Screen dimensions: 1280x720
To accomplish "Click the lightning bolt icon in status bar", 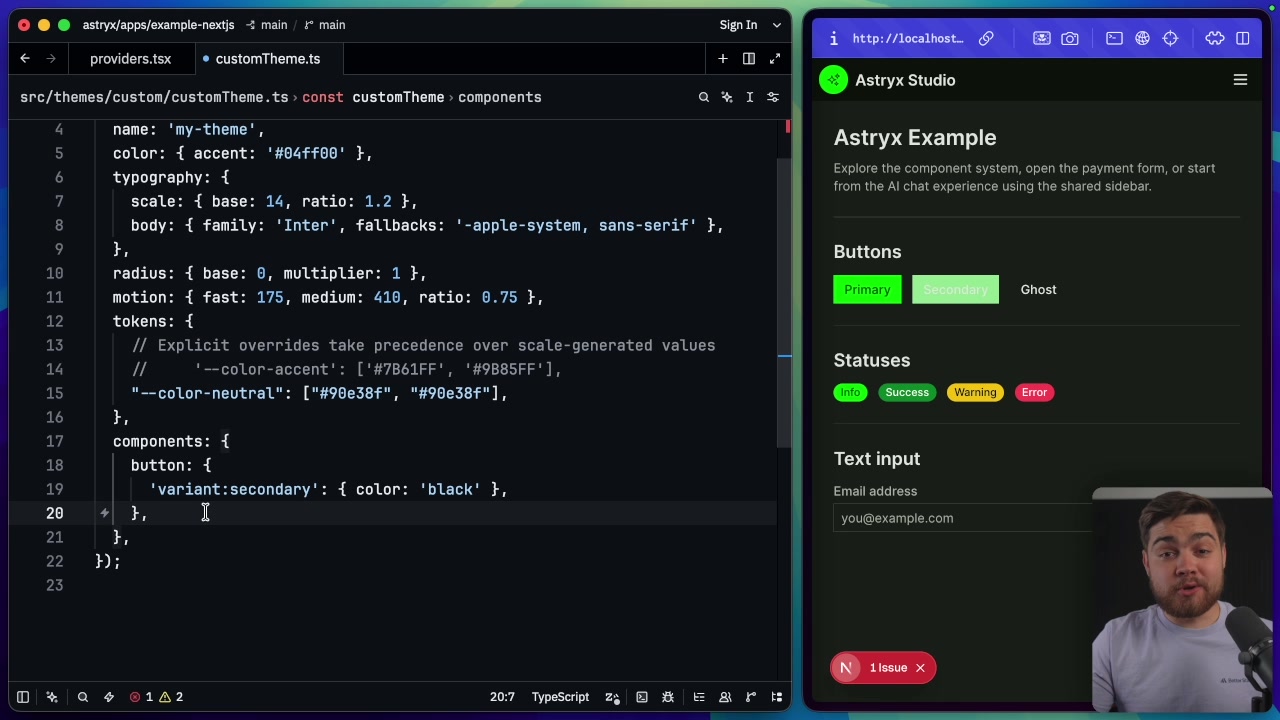I will (109, 697).
